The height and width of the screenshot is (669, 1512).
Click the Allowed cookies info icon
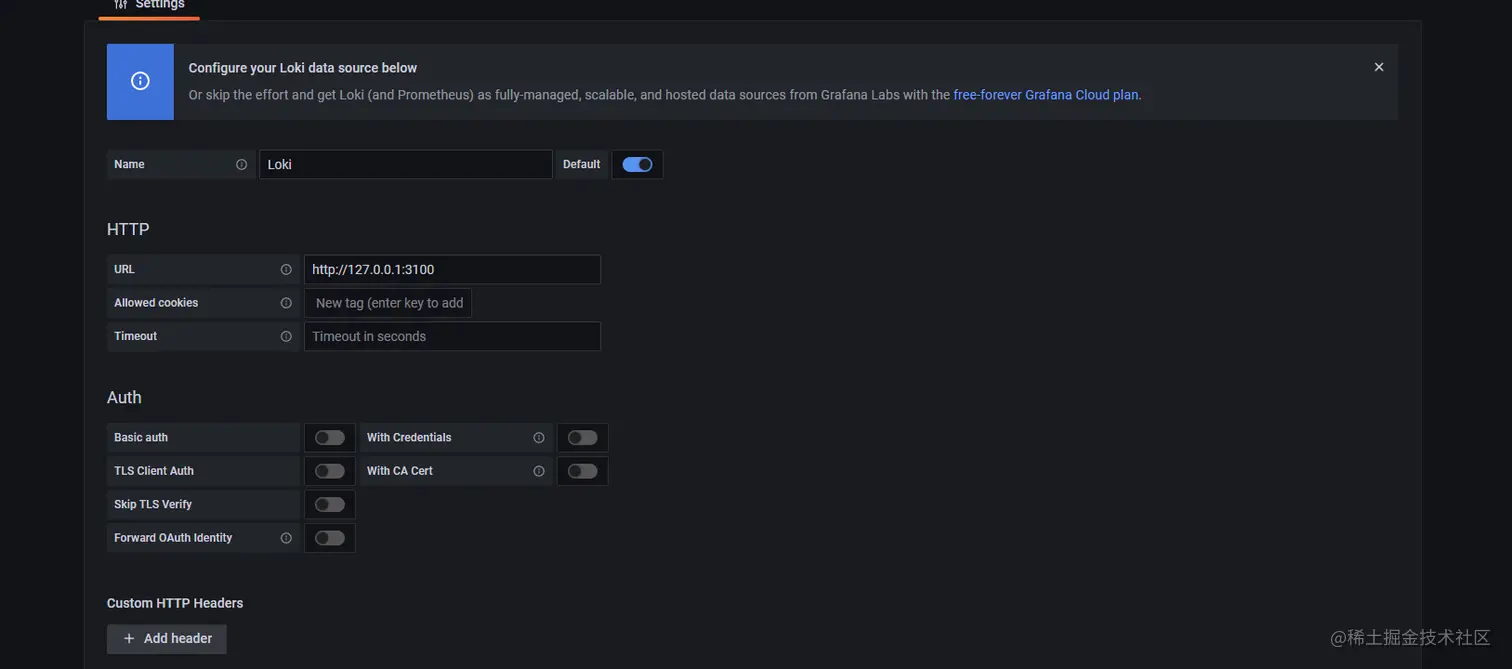click(x=286, y=303)
